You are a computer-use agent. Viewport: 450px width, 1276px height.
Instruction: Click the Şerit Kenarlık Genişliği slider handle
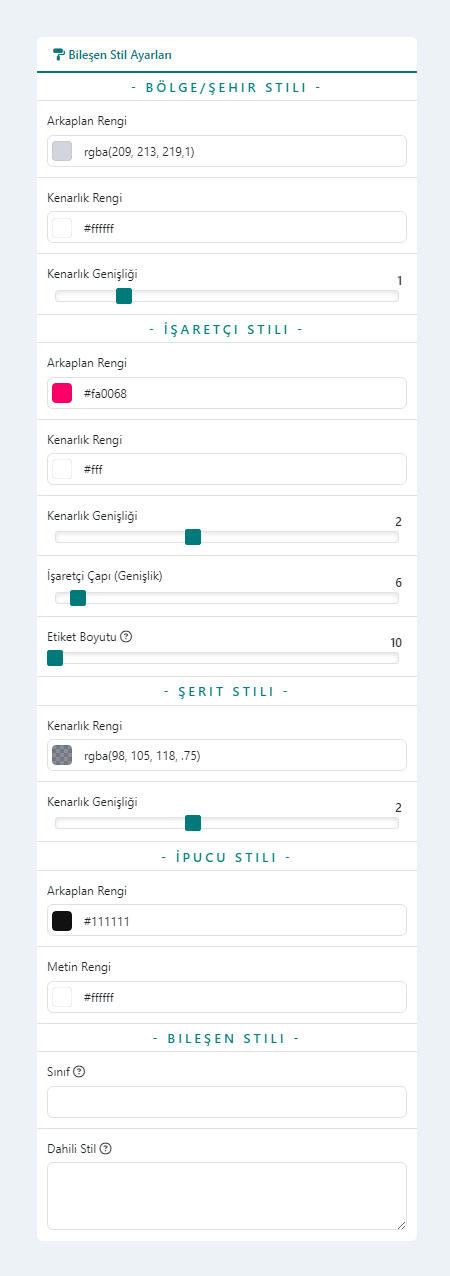coord(193,823)
